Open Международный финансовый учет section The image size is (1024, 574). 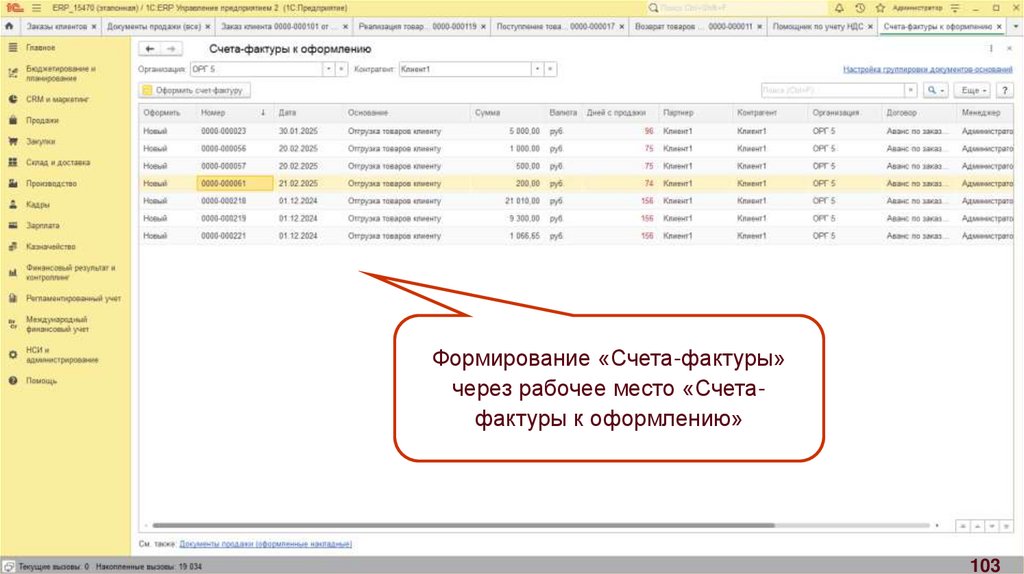coord(57,324)
